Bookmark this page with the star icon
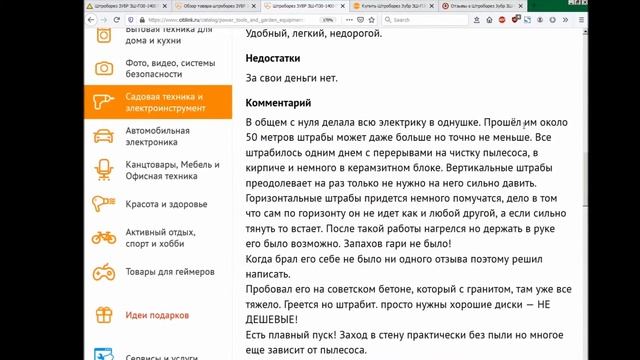This screenshot has height=360, width=640. pos(371,20)
